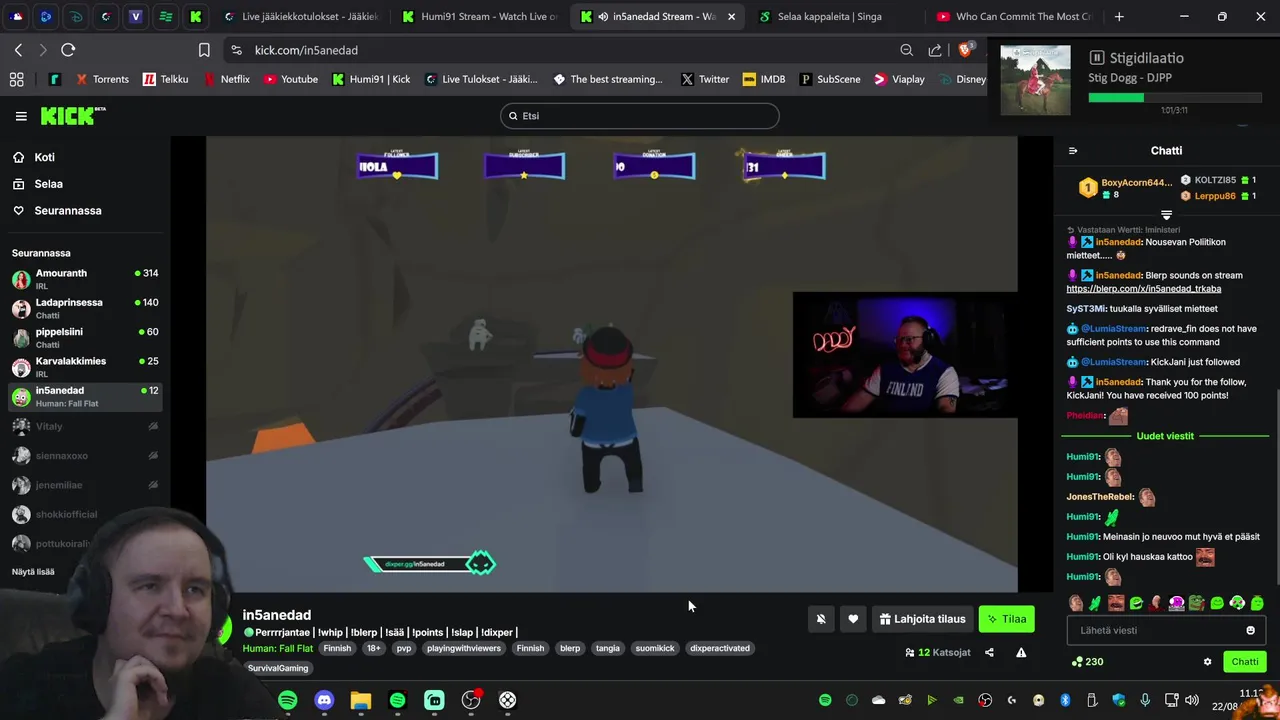Viewport: 1280px width, 720px height.
Task: Open Twitter bookmark
Action: click(x=704, y=79)
